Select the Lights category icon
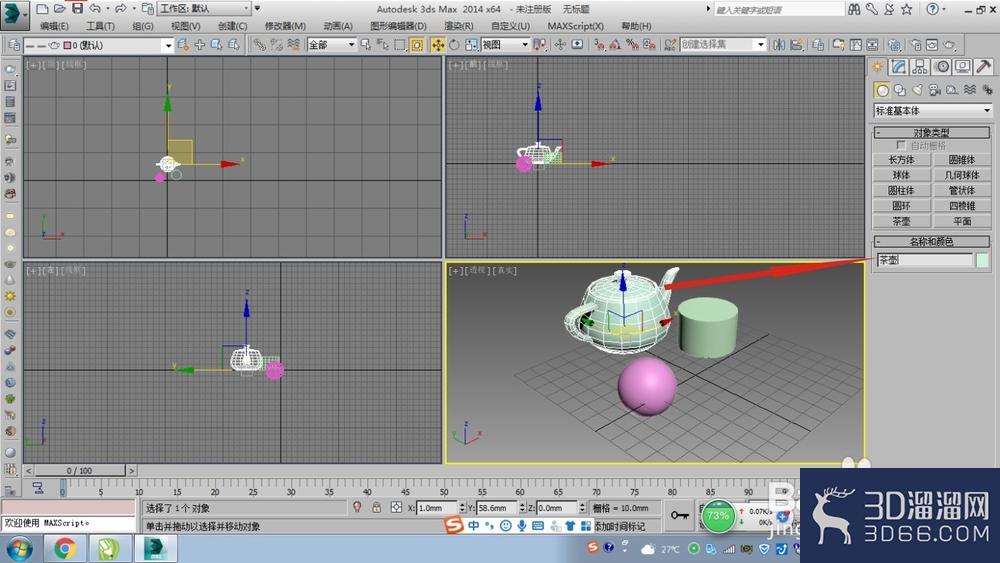Screen dimensions: 1000x563 (x=917, y=90)
